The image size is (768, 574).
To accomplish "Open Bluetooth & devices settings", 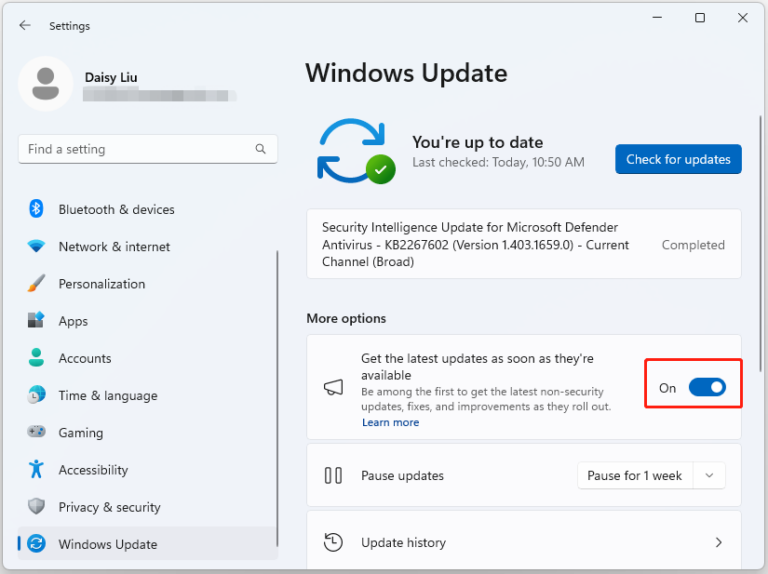I will click(147, 209).
